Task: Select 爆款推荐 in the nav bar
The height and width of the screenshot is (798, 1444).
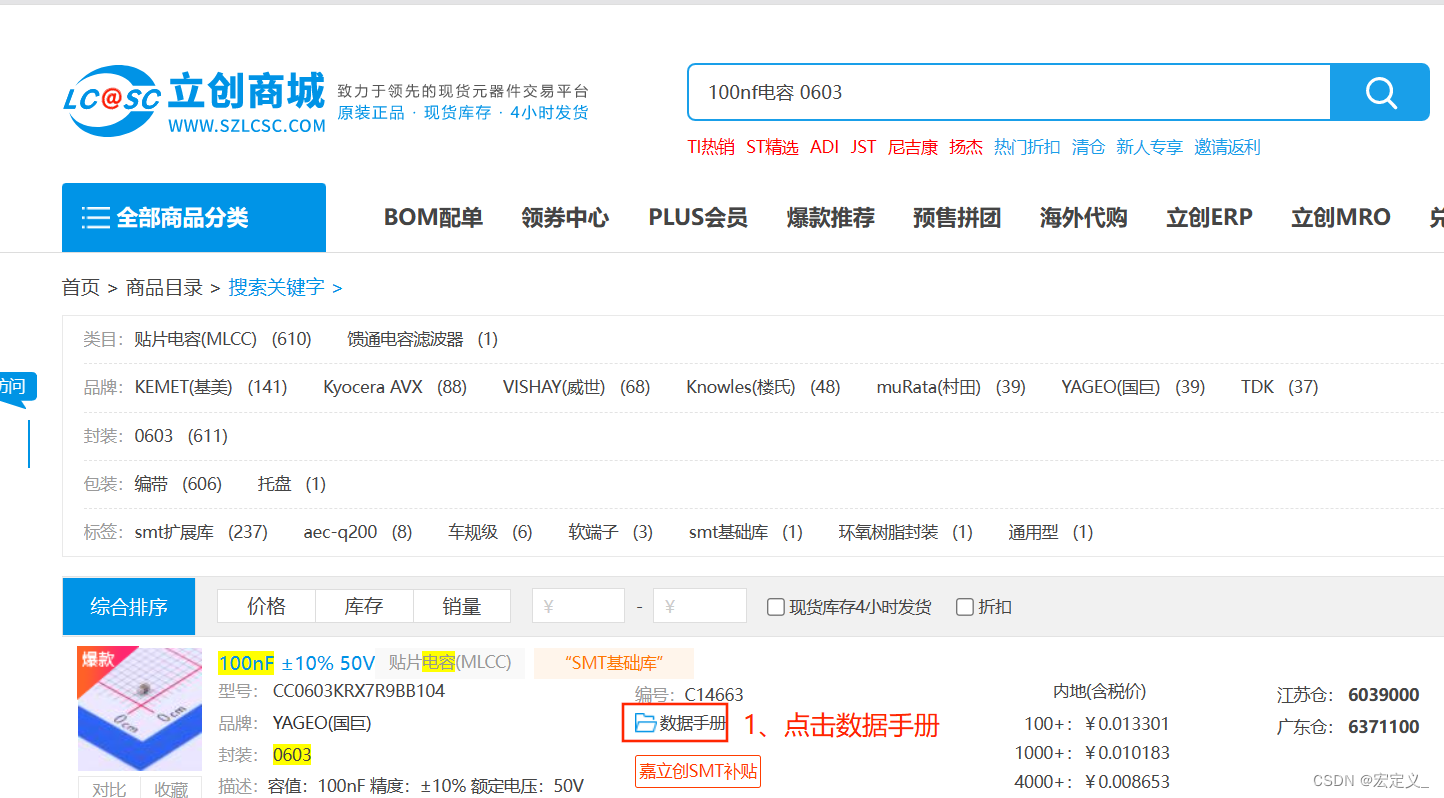Action: (x=831, y=218)
